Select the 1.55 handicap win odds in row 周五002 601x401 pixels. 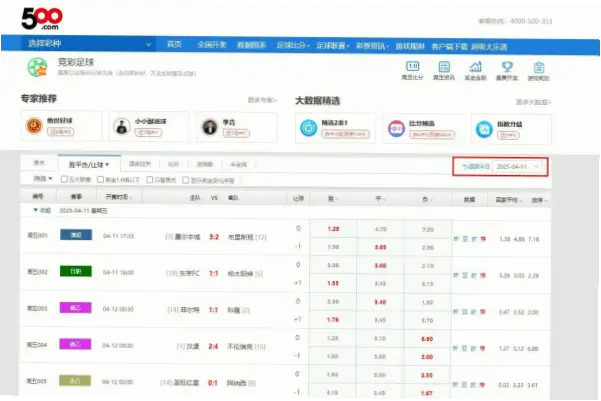tap(333, 283)
